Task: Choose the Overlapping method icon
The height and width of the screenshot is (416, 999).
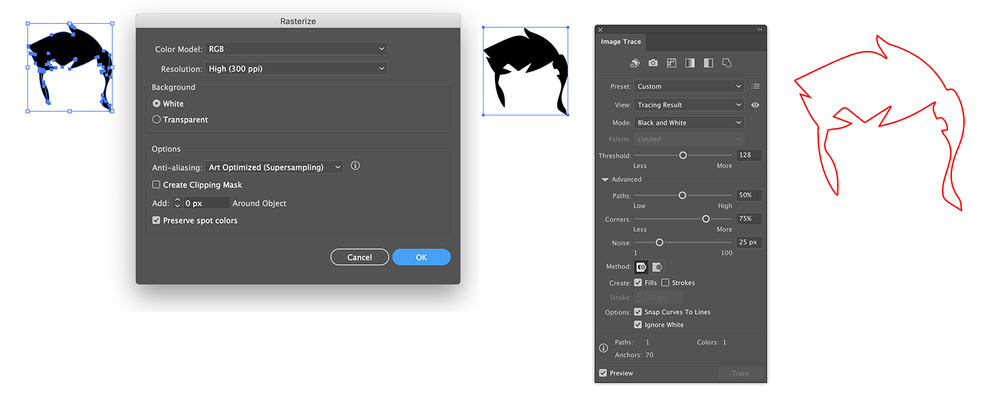Action: (657, 267)
